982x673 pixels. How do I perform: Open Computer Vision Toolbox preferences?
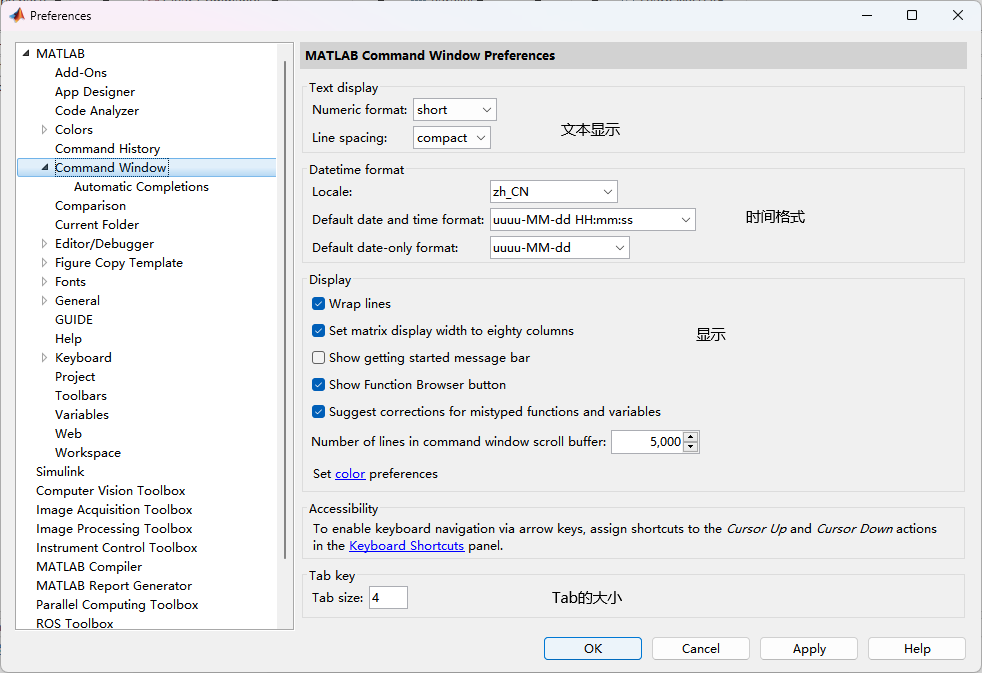tap(111, 491)
